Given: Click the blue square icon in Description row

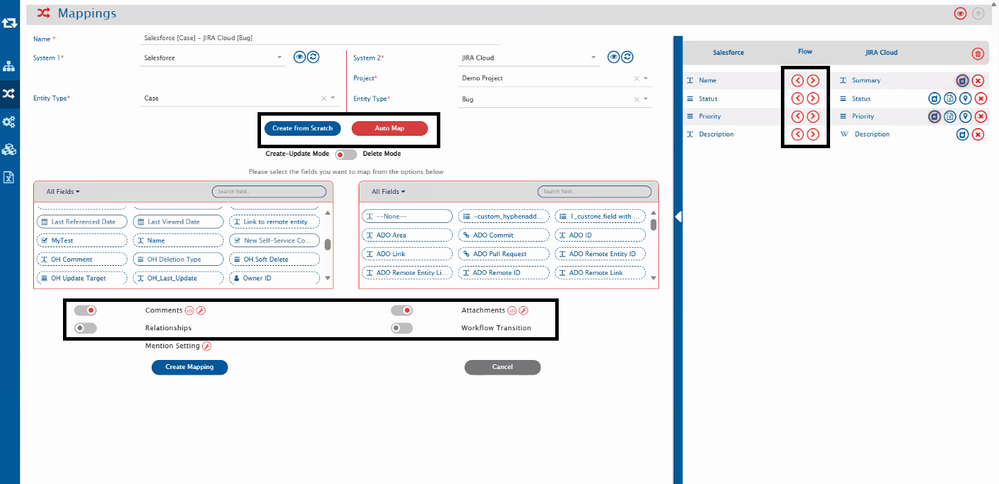Looking at the screenshot, I should pos(962,134).
